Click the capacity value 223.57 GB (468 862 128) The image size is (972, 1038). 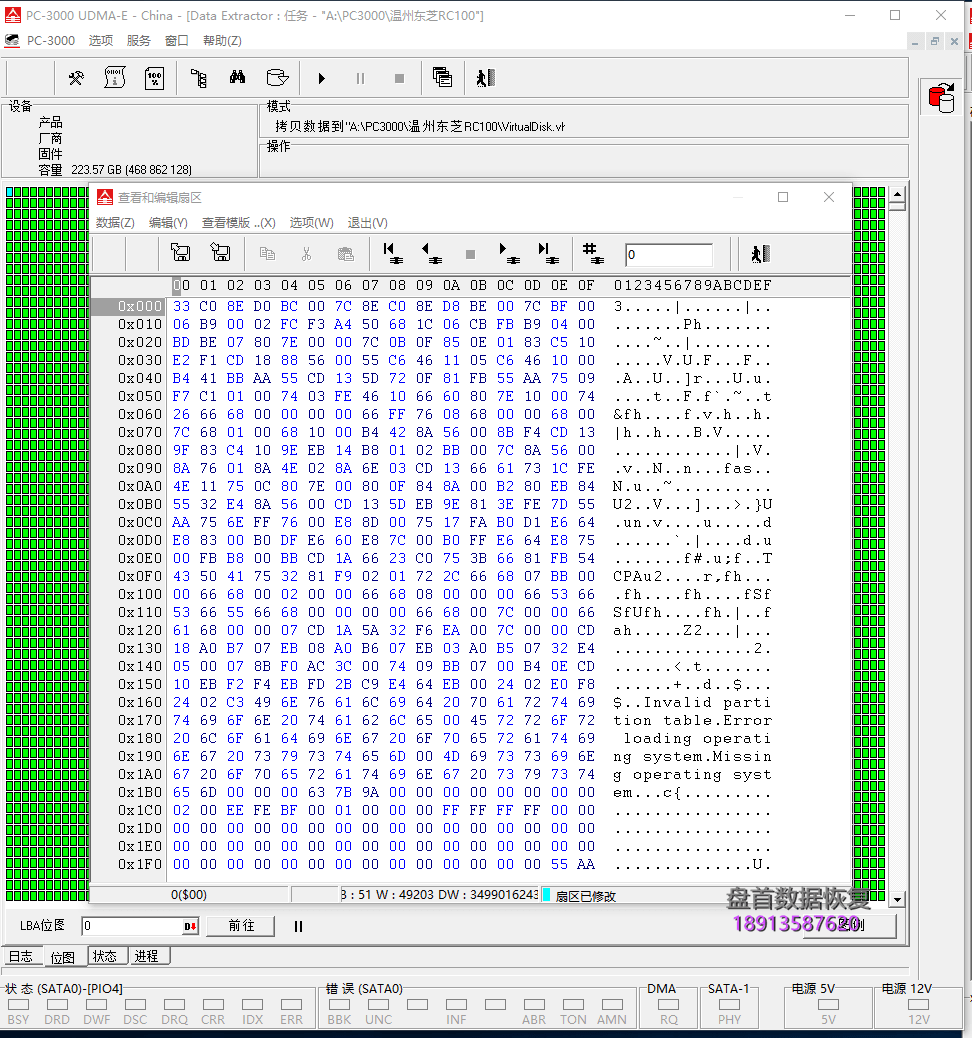(x=131, y=170)
